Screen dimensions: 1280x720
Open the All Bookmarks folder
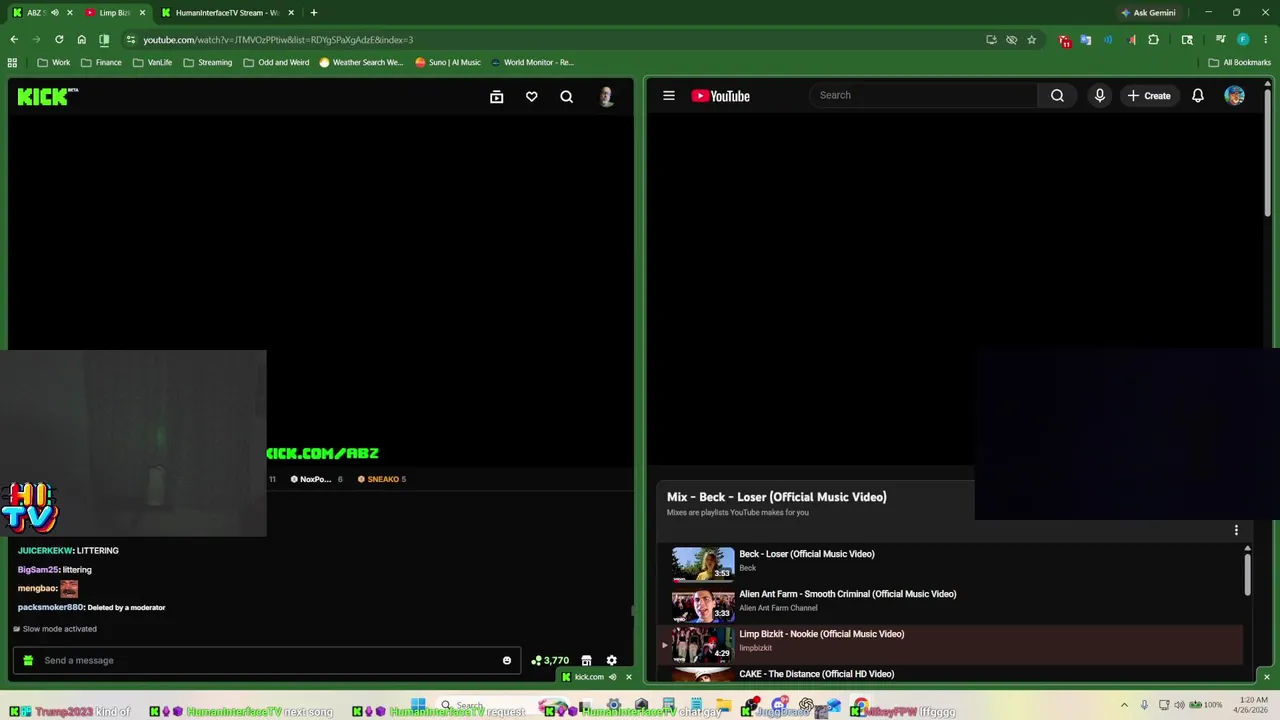(x=1240, y=62)
